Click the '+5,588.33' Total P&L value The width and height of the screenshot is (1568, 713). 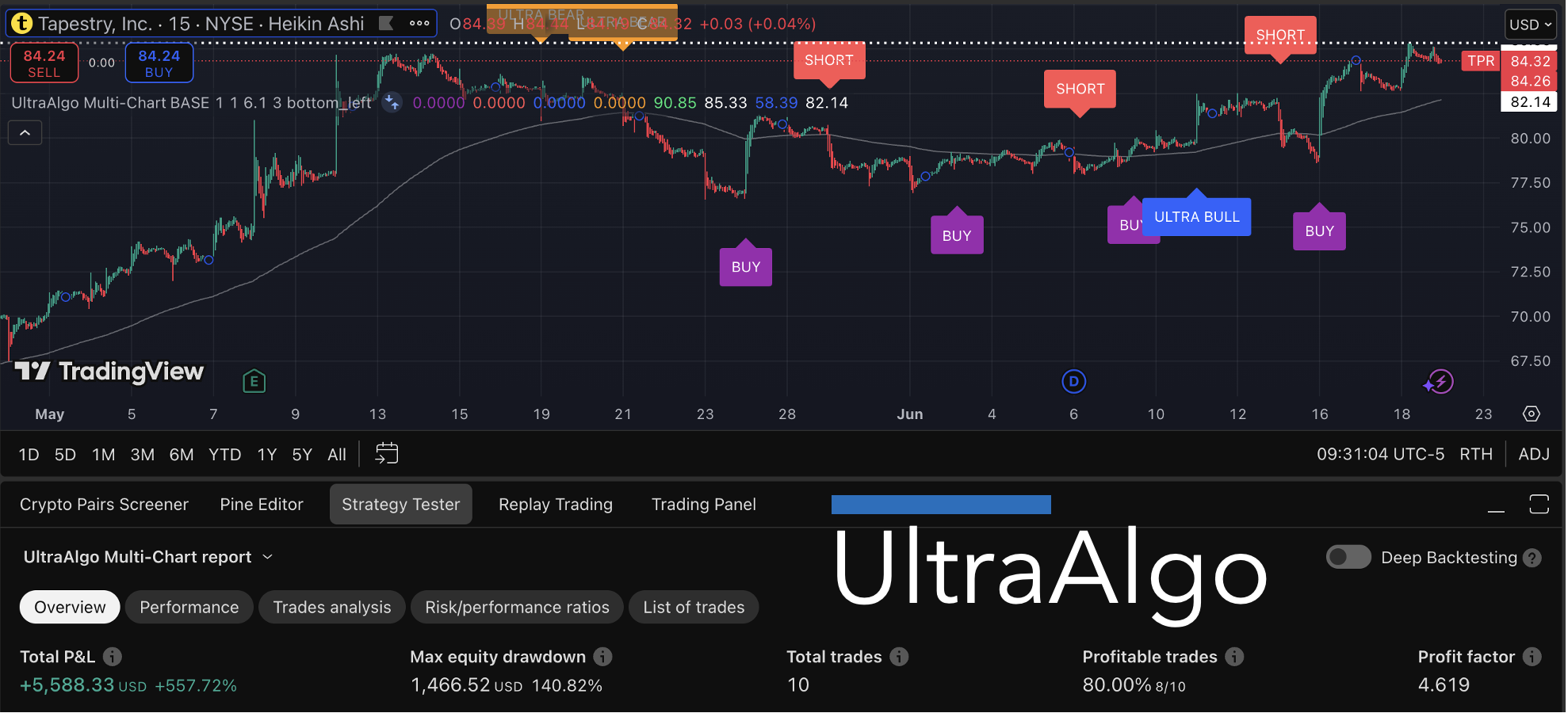click(67, 685)
